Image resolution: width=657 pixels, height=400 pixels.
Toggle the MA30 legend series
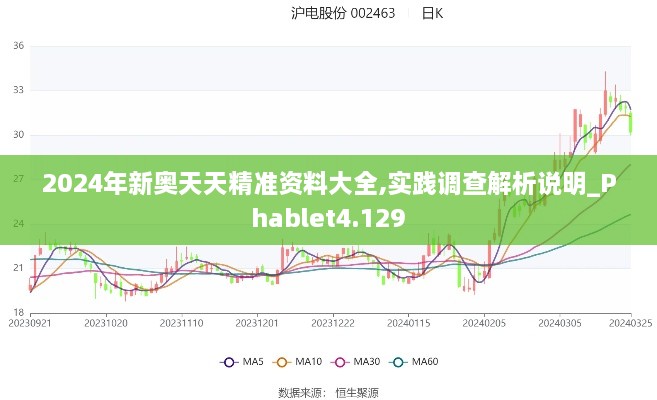coord(355,362)
